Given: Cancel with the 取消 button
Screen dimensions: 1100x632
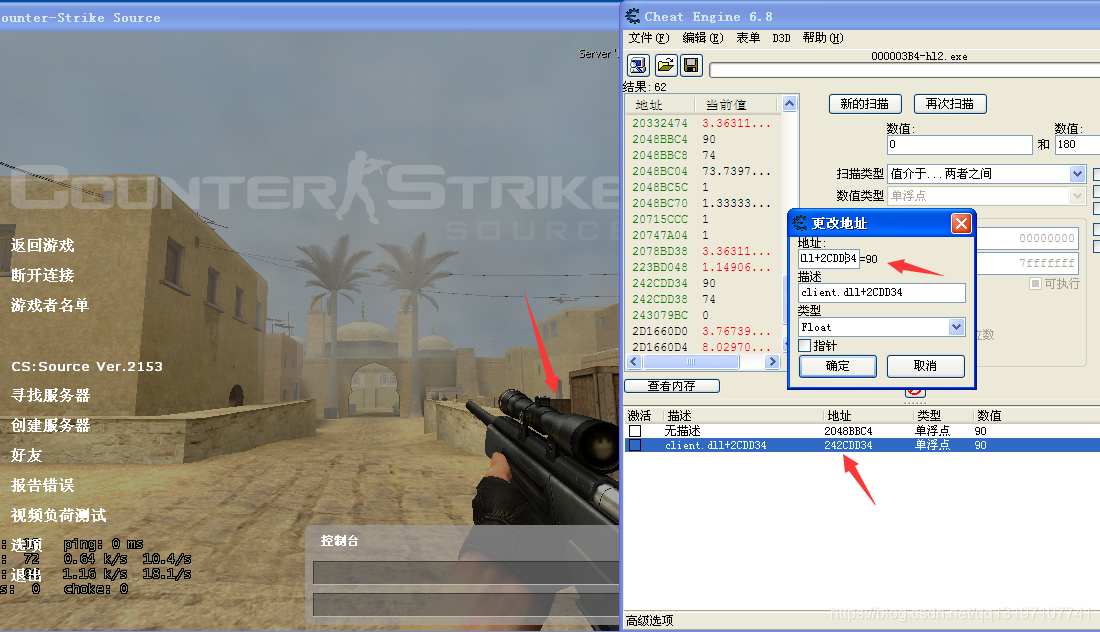Looking at the screenshot, I should (925, 366).
